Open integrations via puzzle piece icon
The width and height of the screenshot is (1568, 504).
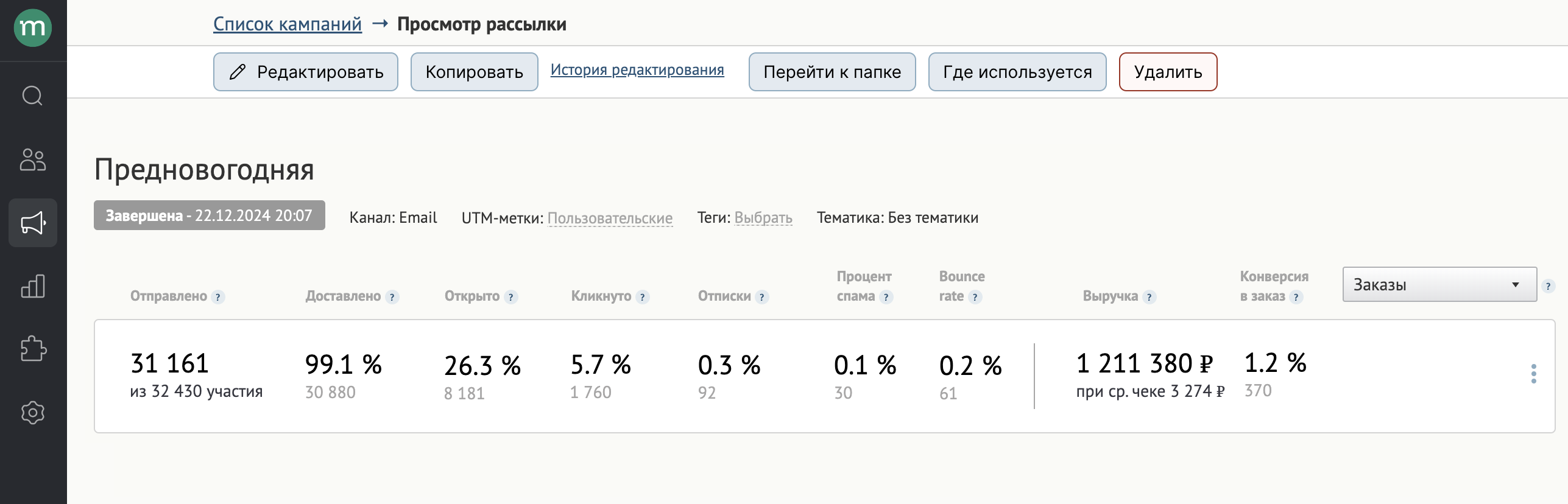tap(33, 349)
